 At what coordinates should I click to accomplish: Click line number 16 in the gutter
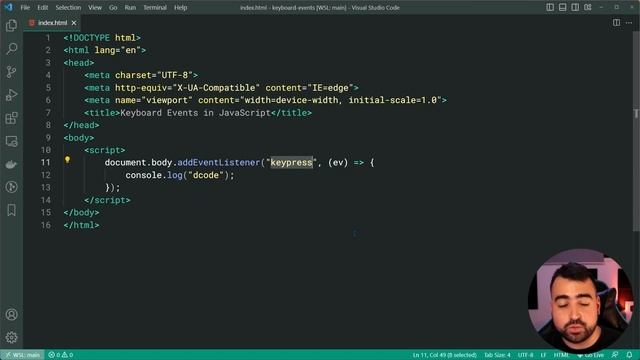coord(46,225)
